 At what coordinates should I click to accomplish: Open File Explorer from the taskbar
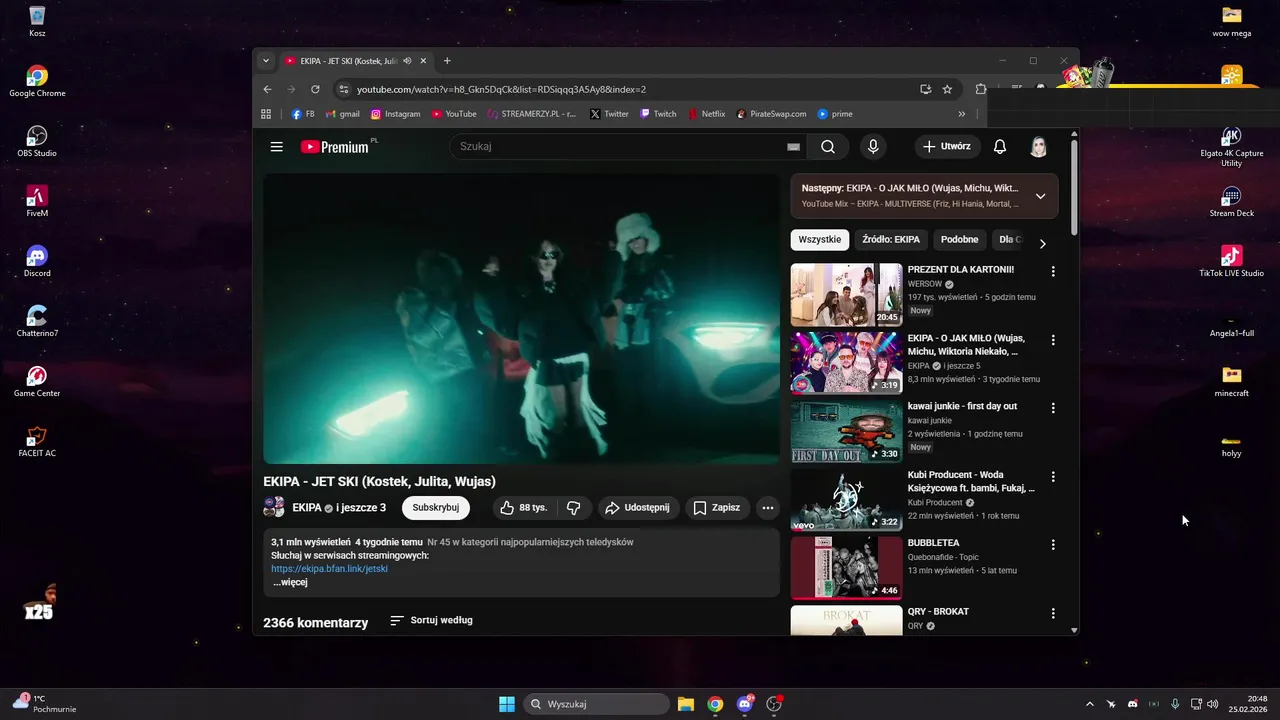[x=686, y=704]
